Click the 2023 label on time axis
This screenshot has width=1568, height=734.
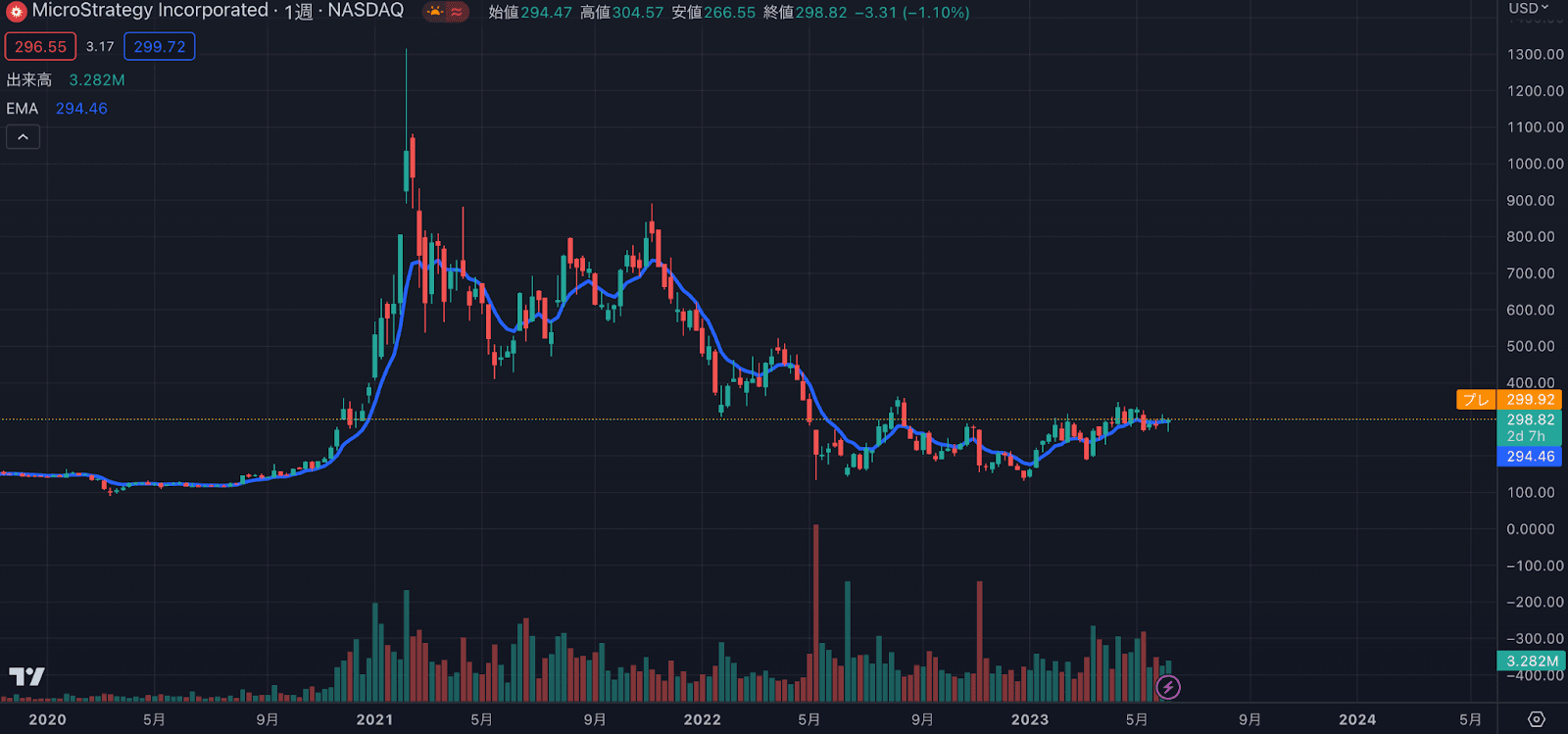[1029, 719]
